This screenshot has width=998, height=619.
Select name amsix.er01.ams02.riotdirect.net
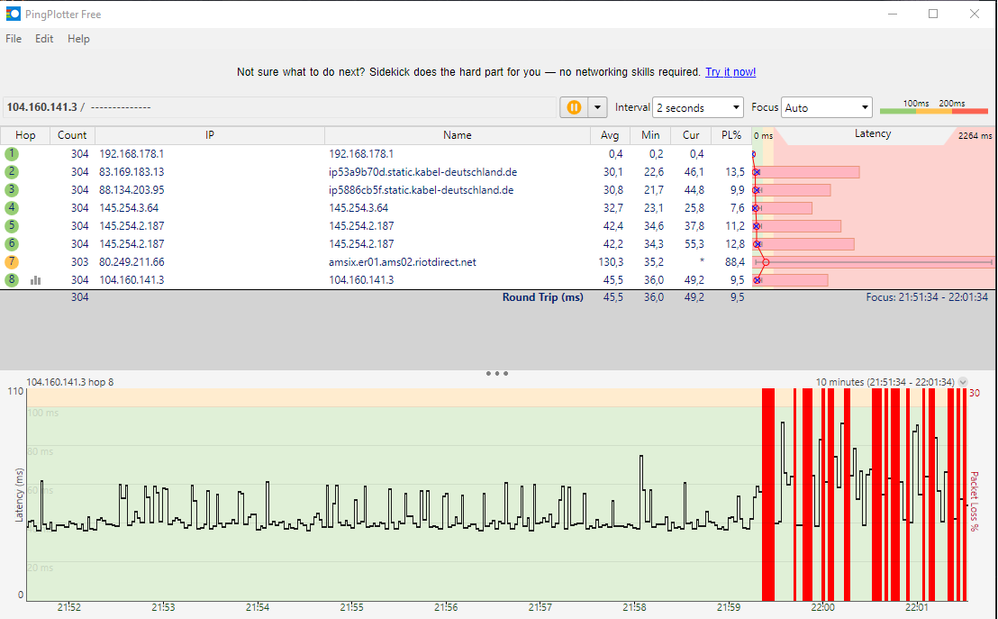(x=402, y=262)
